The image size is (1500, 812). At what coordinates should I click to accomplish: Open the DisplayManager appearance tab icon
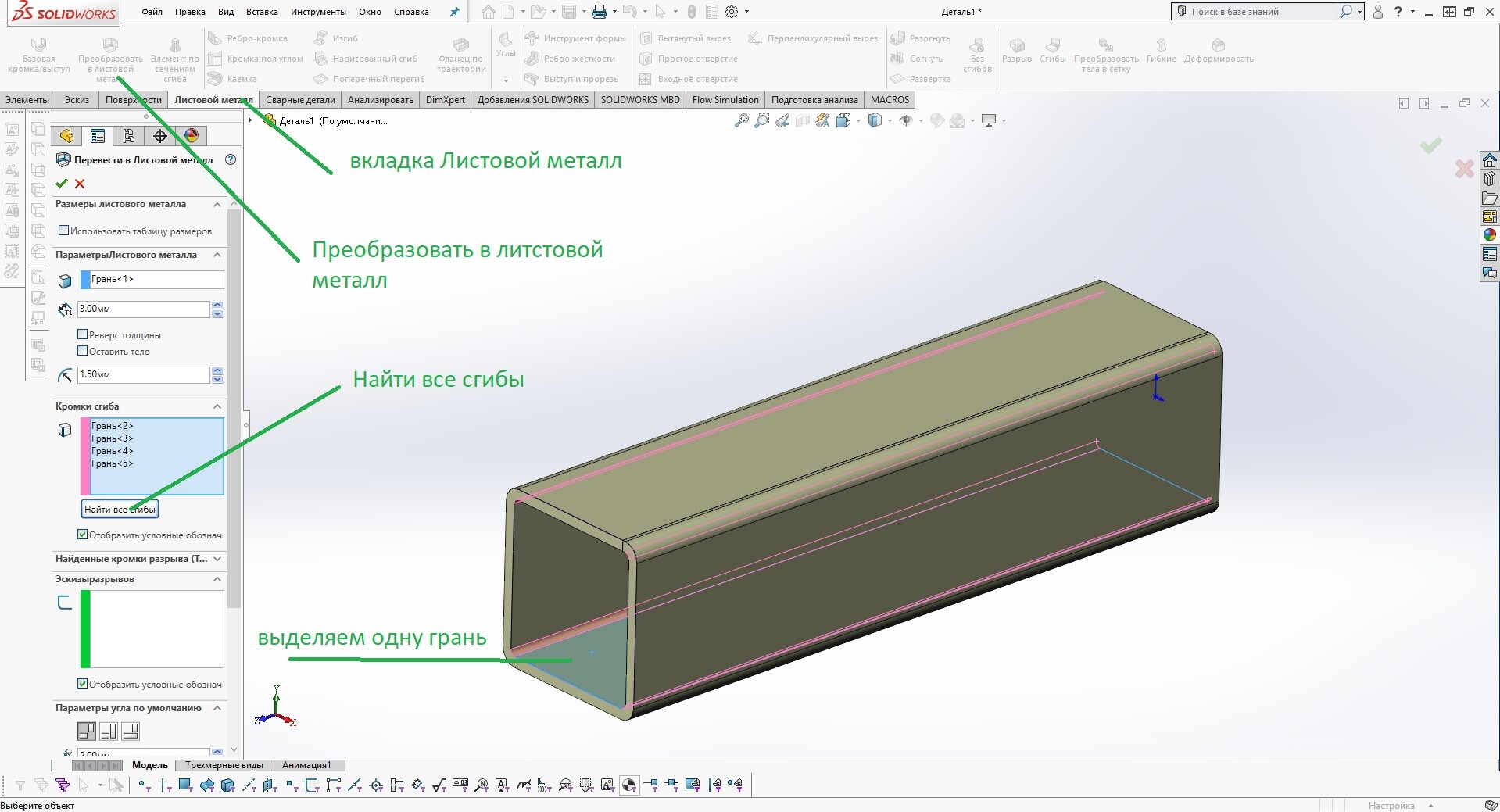pyautogui.click(x=192, y=136)
